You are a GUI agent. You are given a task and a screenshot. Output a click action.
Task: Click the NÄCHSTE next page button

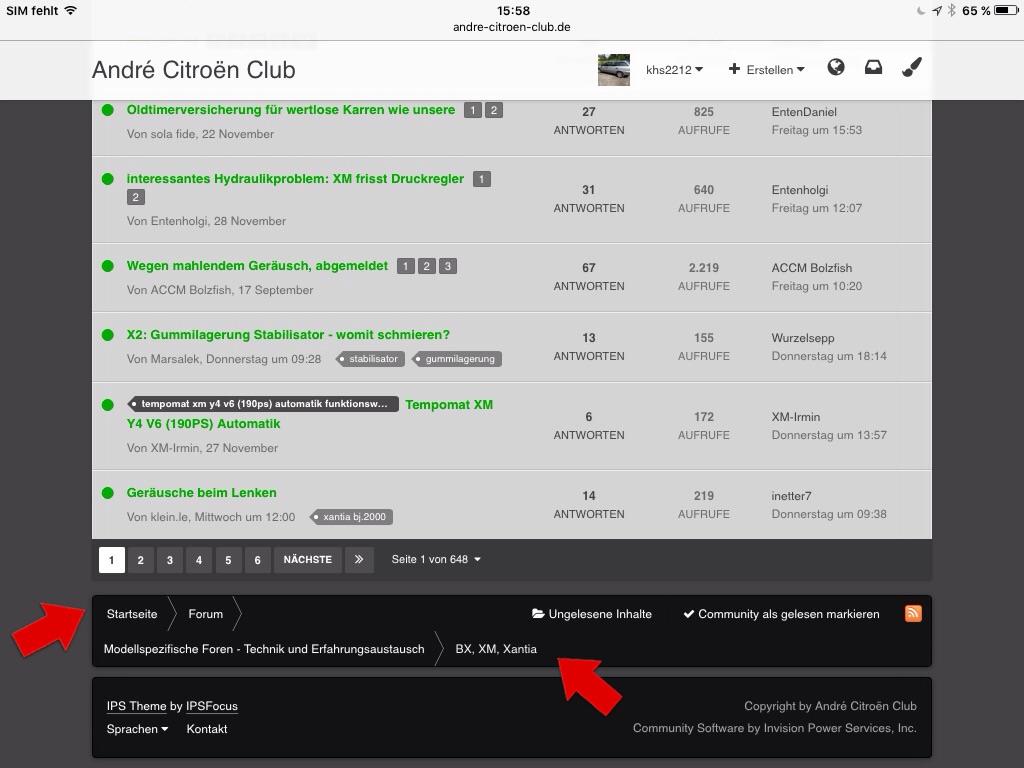point(308,560)
